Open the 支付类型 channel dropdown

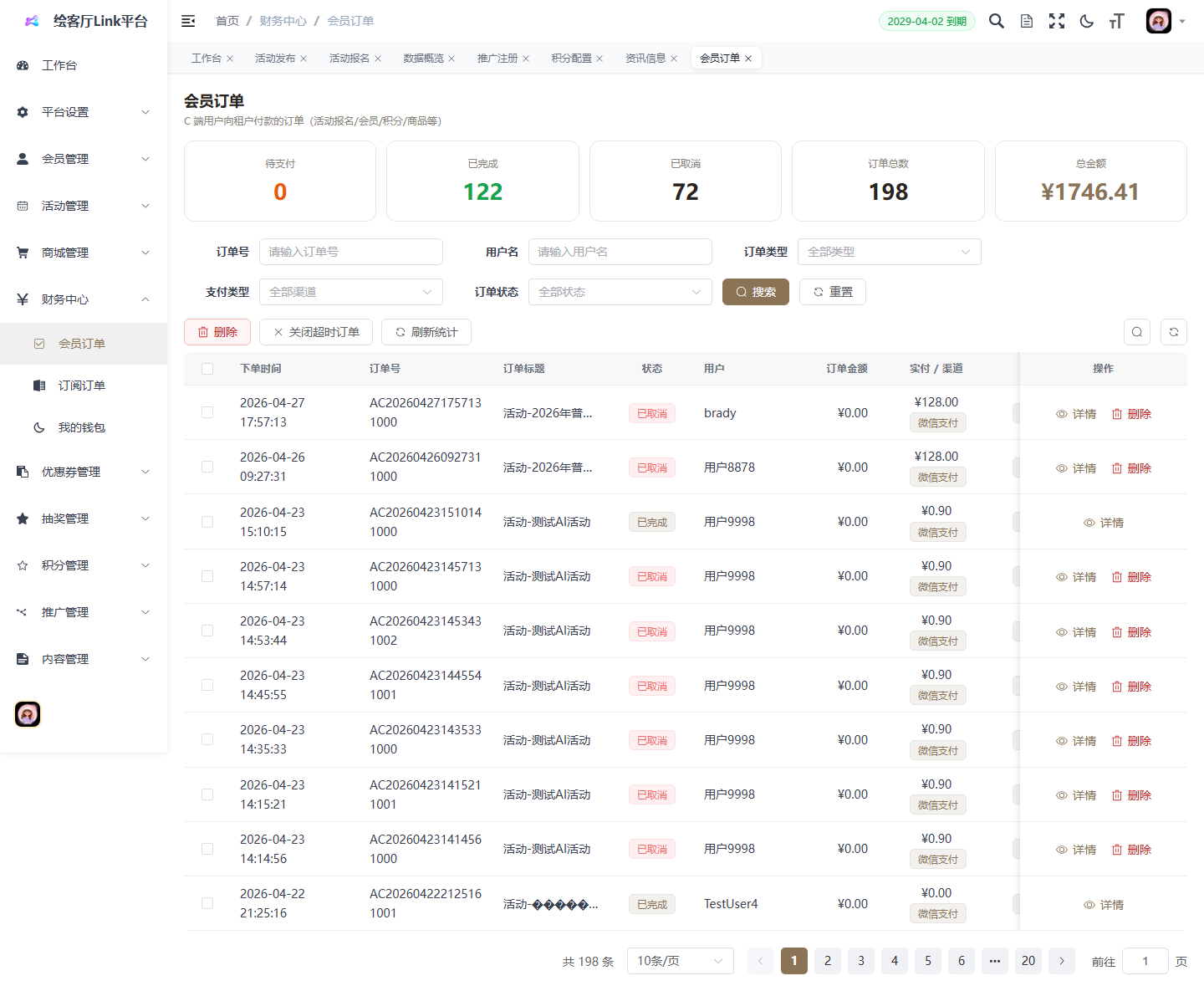pos(350,292)
